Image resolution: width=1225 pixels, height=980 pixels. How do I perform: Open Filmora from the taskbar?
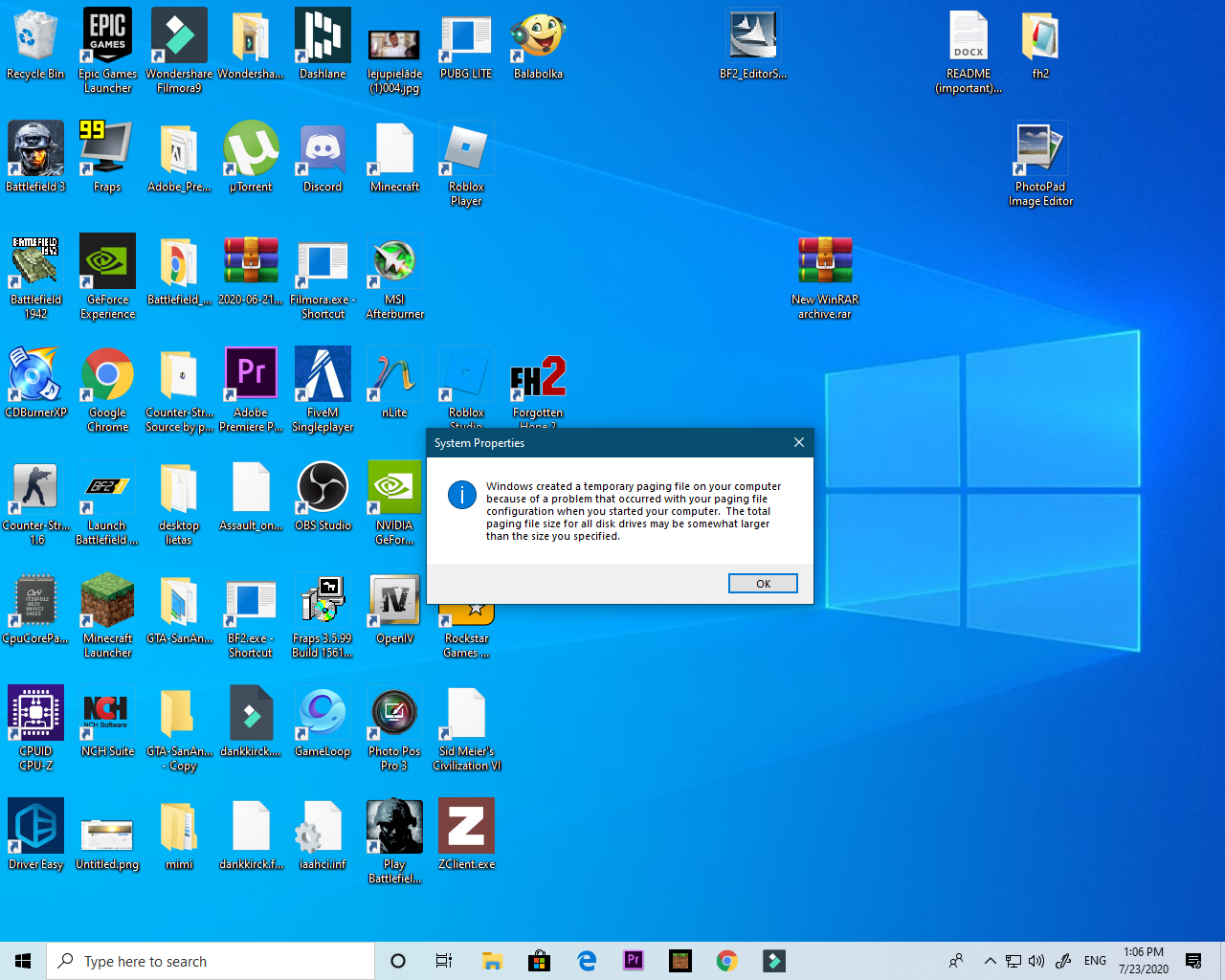(x=774, y=961)
